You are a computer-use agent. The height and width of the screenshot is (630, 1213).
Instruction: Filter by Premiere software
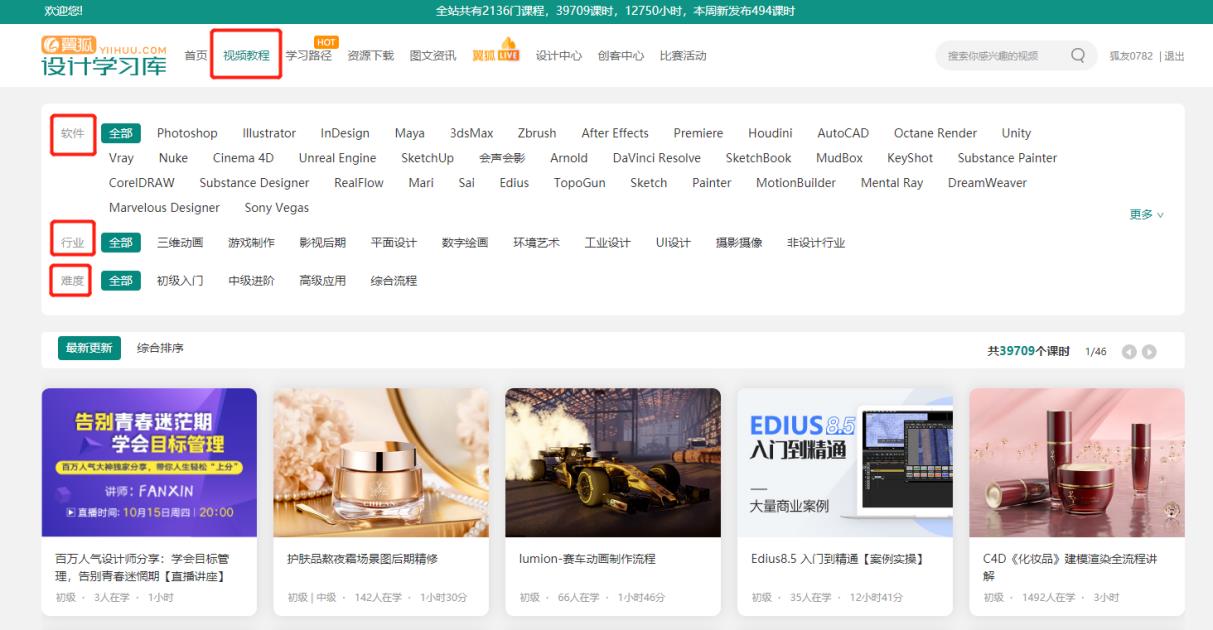pos(698,133)
